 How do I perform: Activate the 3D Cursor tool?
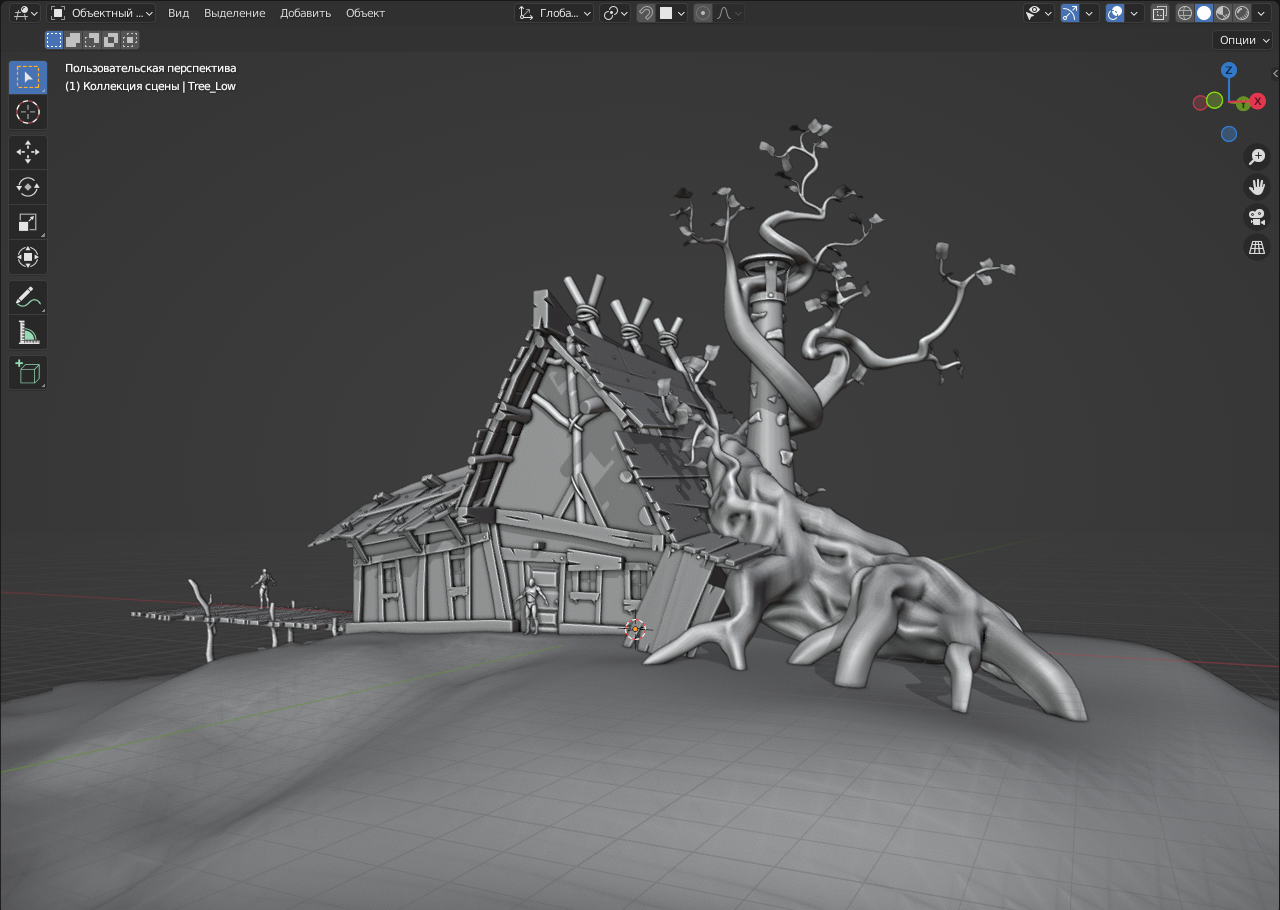(x=28, y=111)
